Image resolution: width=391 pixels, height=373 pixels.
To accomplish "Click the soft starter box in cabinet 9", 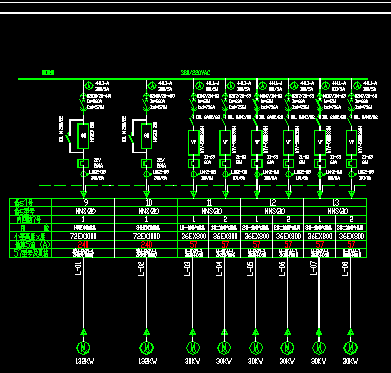I will click(83, 136).
